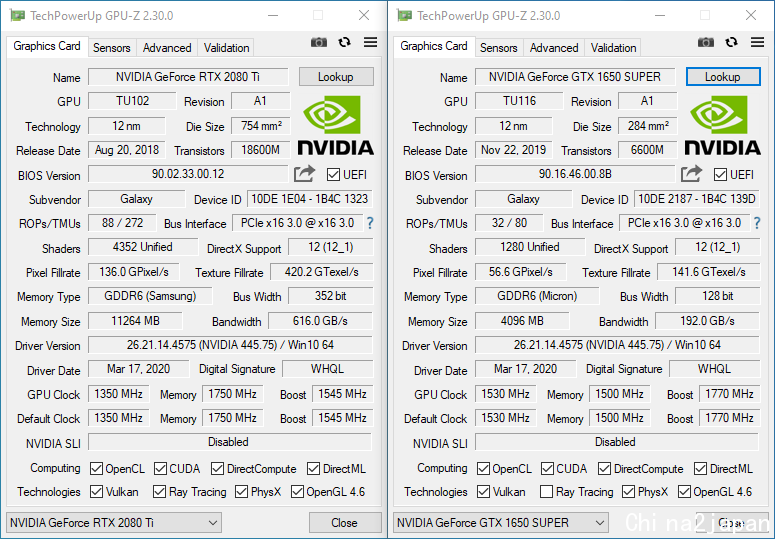Viewport: 775px width, 539px height.
Task: Click Shaders value 4352 Unified
Action: (143, 247)
